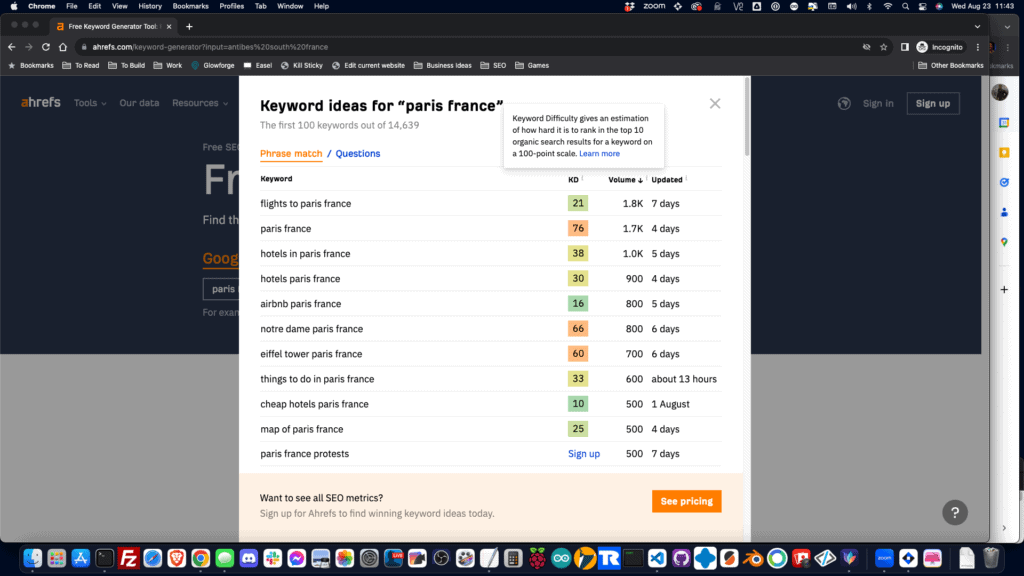Click the Kill Sticky bookmarklet
1024x576 pixels.
pyautogui.click(x=302, y=65)
